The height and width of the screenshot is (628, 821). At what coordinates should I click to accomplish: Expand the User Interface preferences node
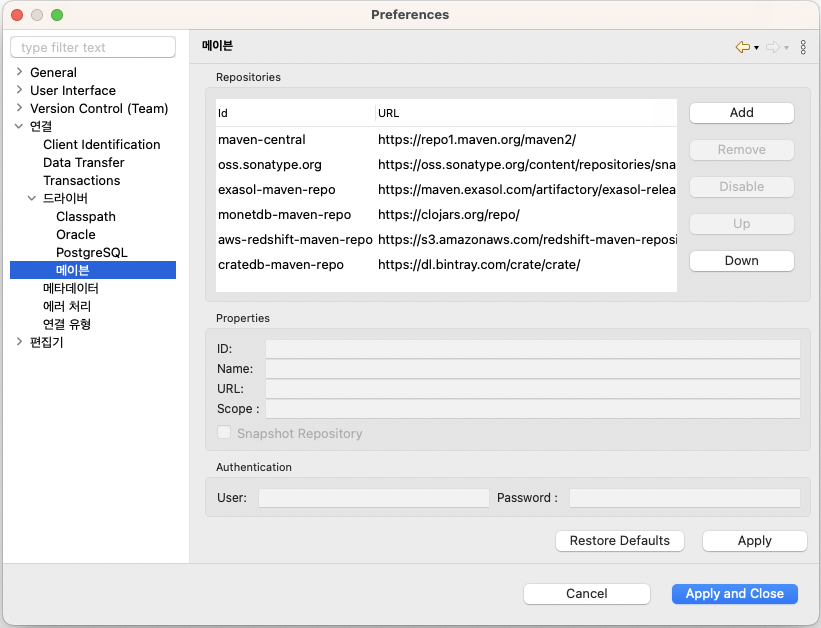click(19, 90)
